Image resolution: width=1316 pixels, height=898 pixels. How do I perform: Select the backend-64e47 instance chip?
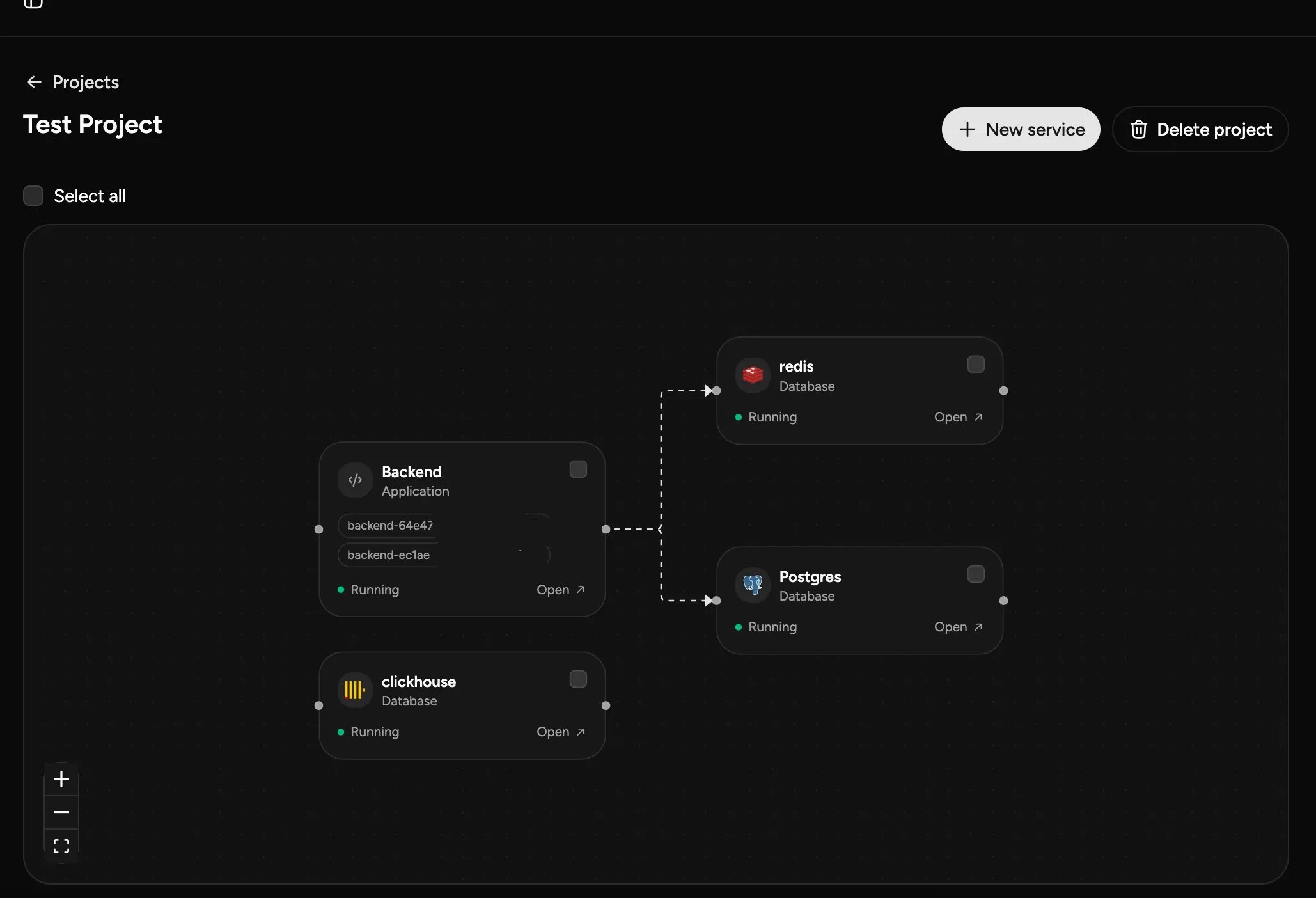(444, 526)
